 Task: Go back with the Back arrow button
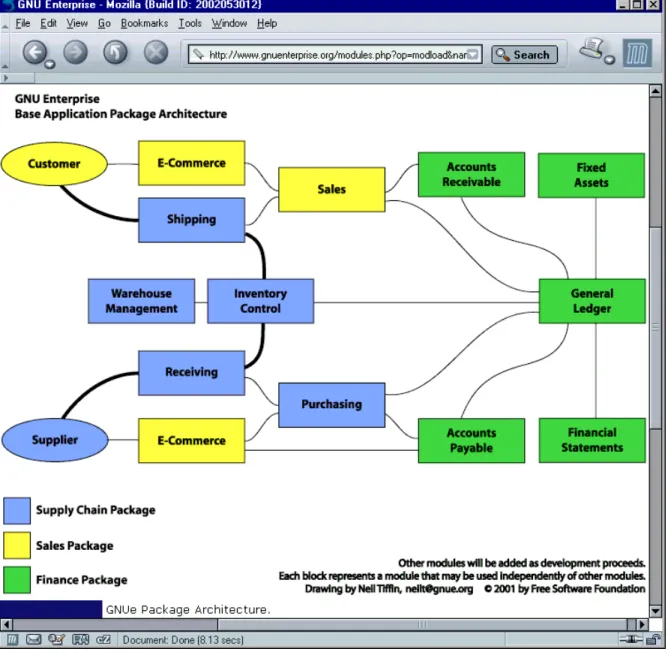pyautogui.click(x=35, y=52)
